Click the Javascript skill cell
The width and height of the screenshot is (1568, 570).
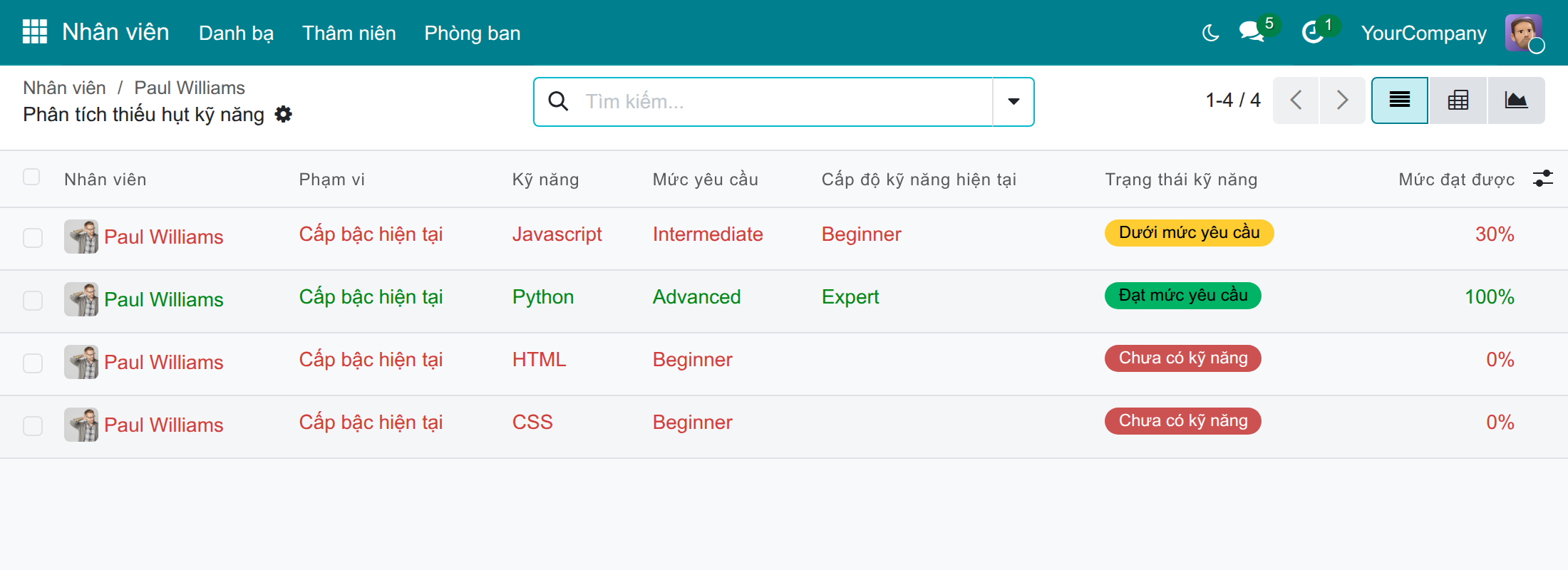point(557,234)
